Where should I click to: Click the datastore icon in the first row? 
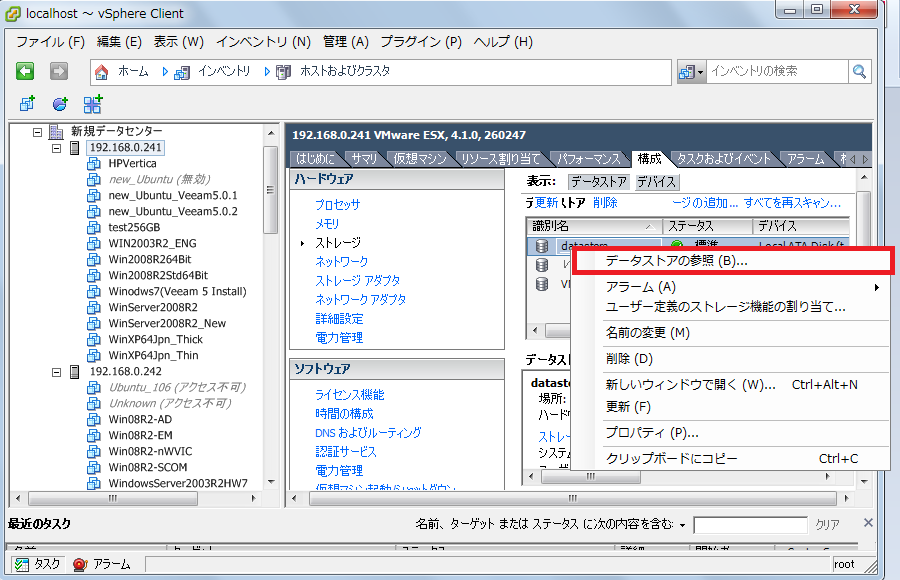[541, 246]
